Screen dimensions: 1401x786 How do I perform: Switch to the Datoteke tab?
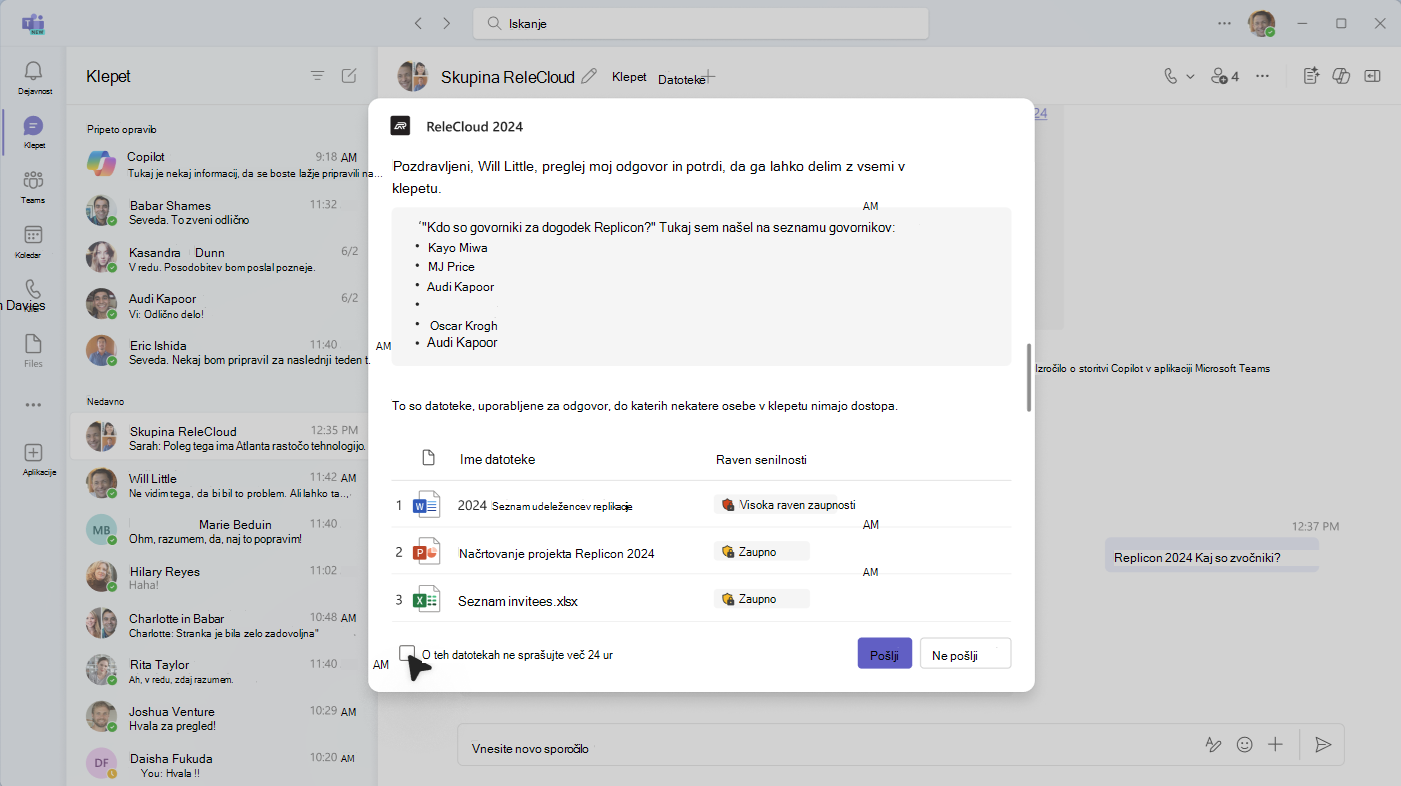click(x=682, y=79)
